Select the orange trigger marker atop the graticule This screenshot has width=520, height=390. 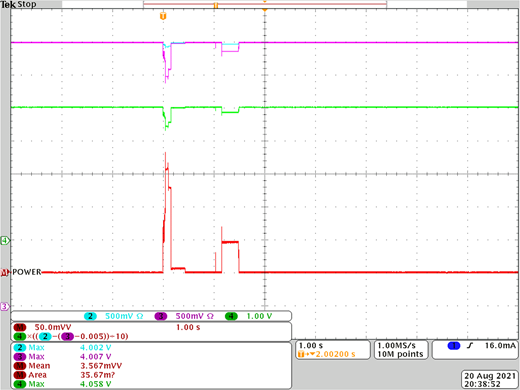[x=163, y=16]
